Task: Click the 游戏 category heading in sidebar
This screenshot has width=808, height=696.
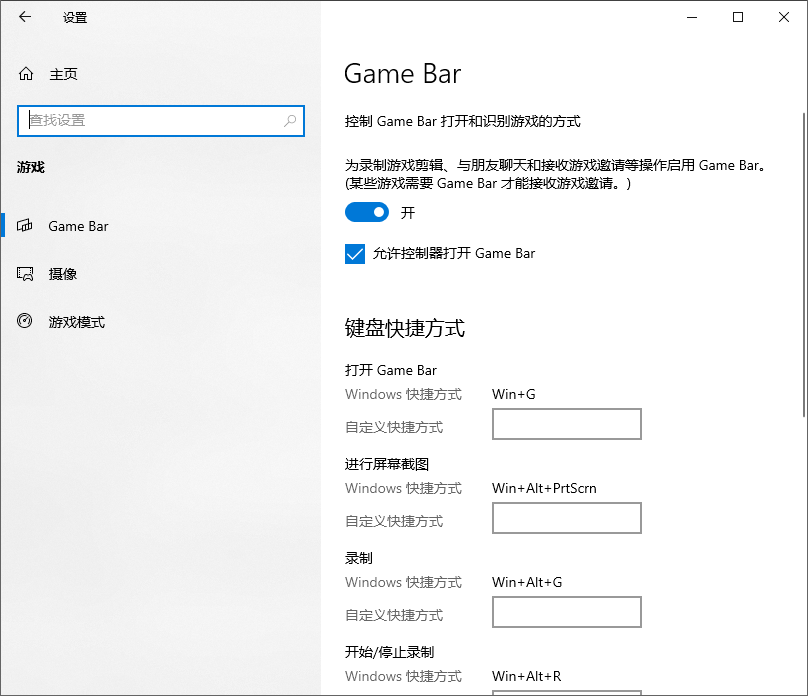Action: click(x=31, y=167)
